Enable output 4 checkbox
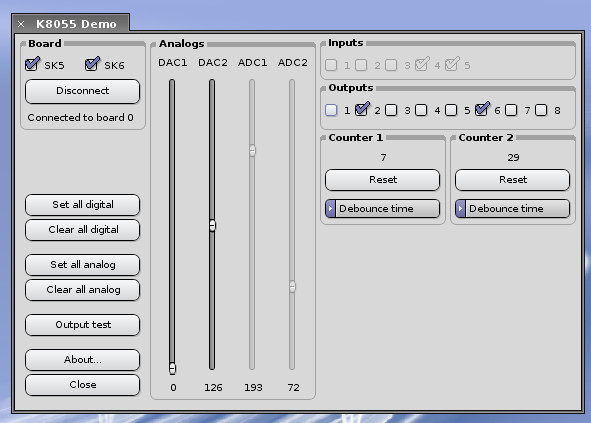The height and width of the screenshot is (423, 591). [421, 110]
